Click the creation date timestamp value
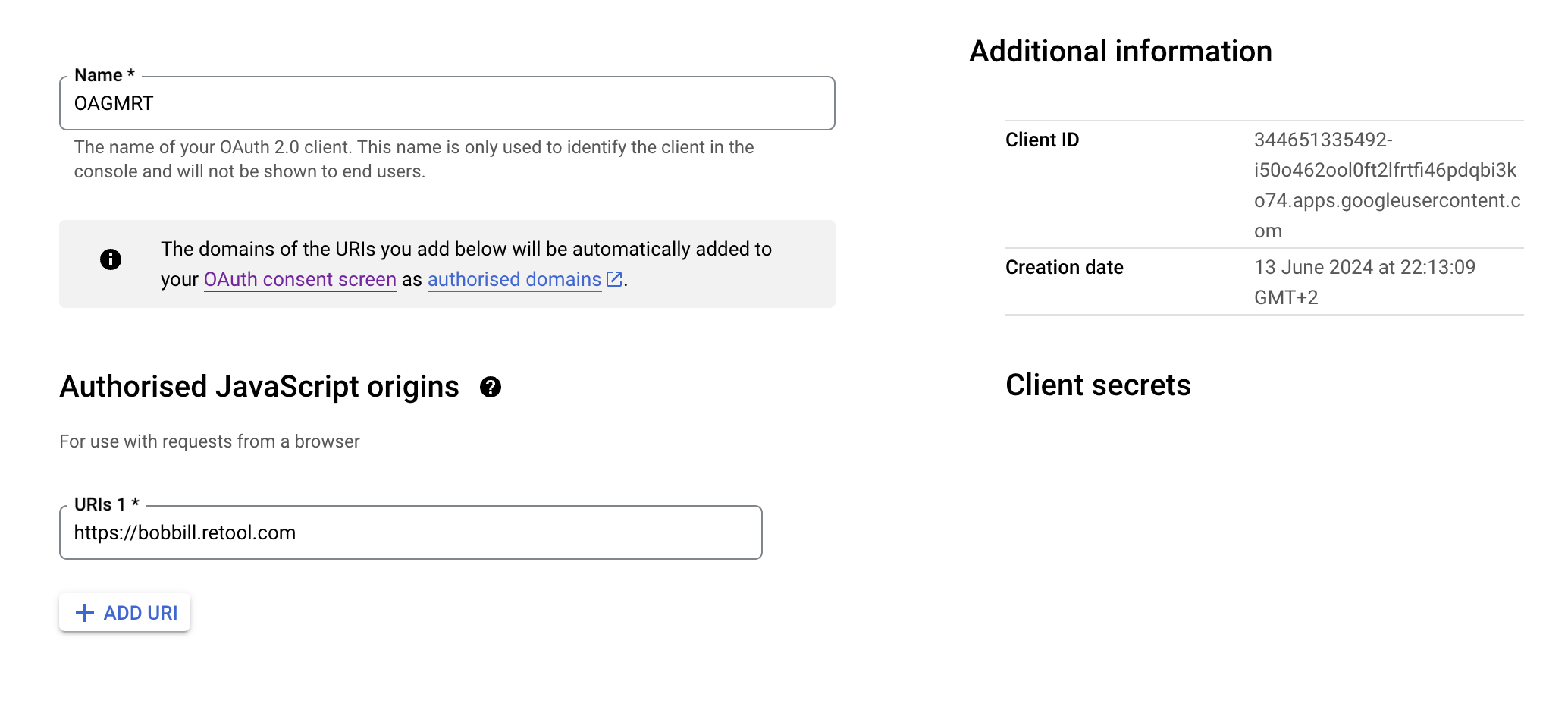This screenshot has height=710, width=1568. [1364, 282]
